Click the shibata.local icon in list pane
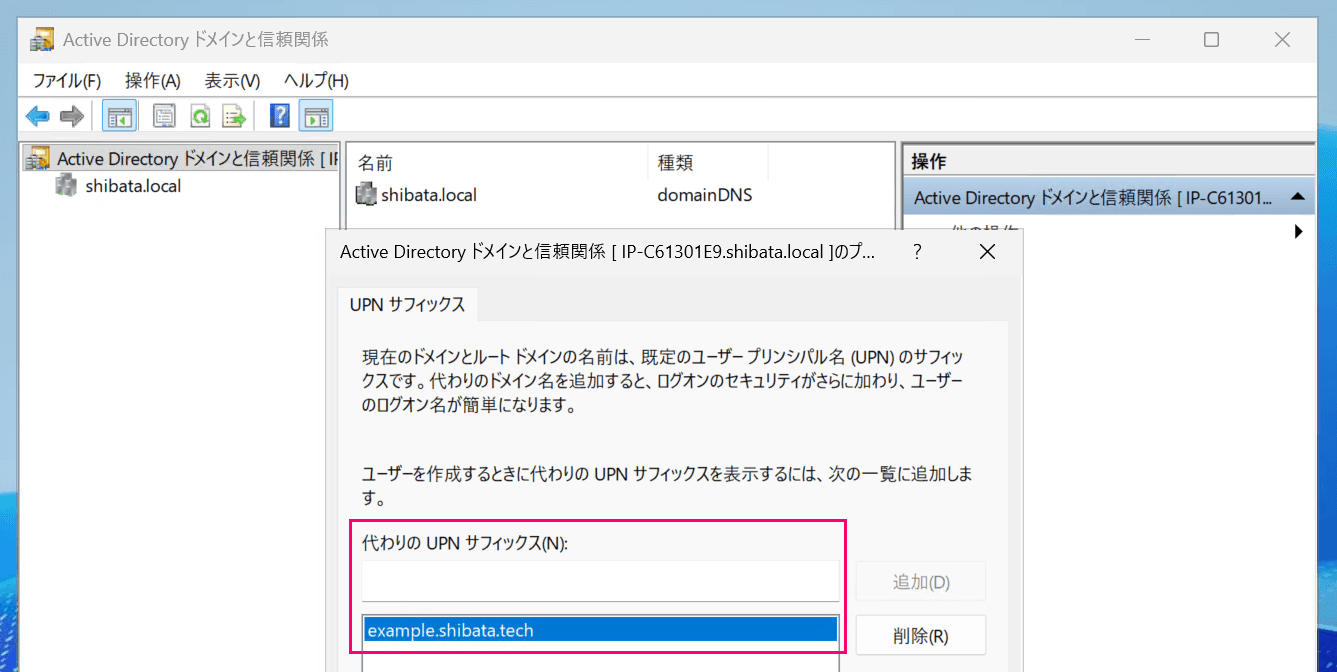The image size is (1337, 672). tap(366, 195)
